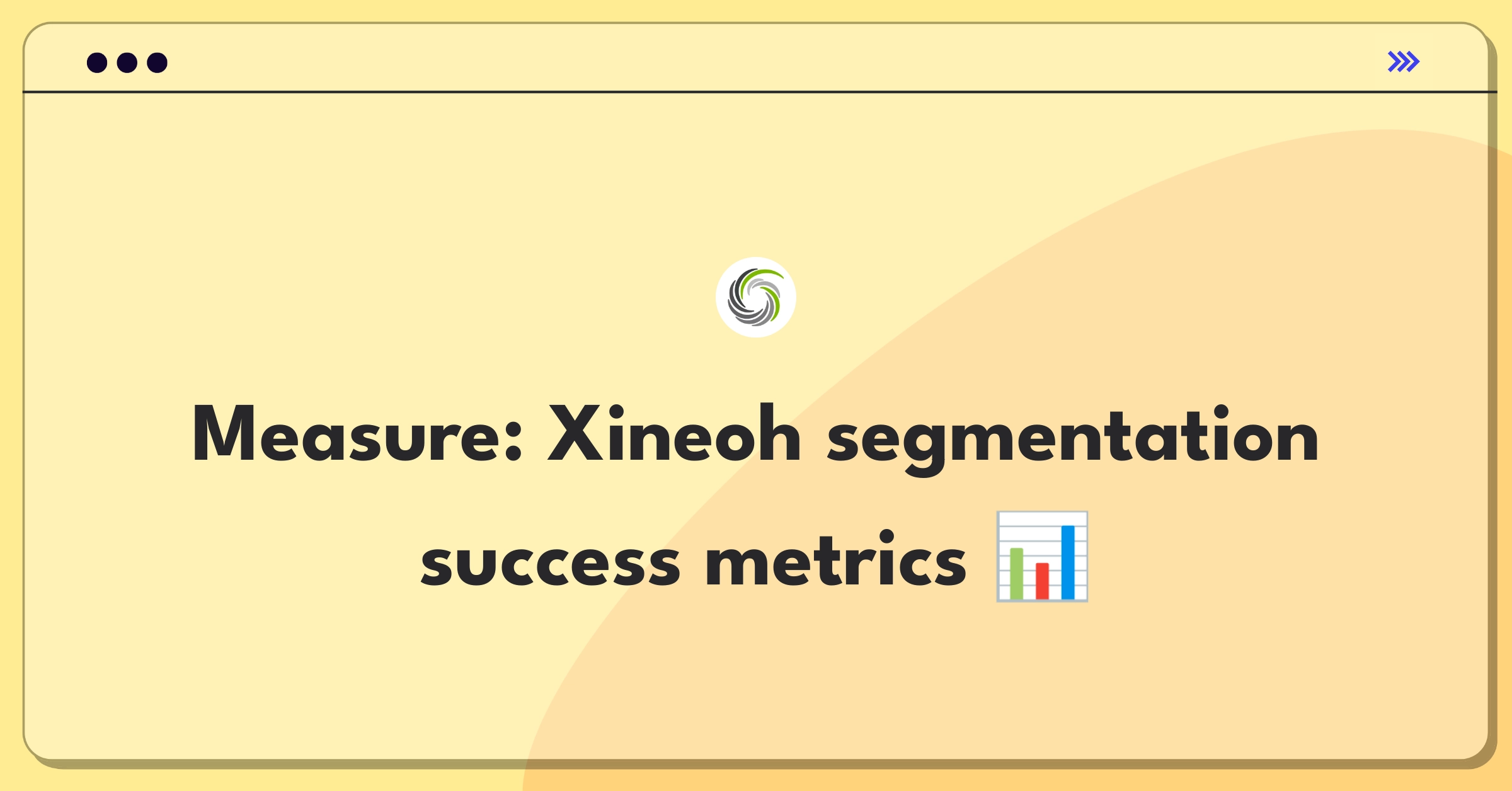Click the top navigation bar area

tap(756, 63)
